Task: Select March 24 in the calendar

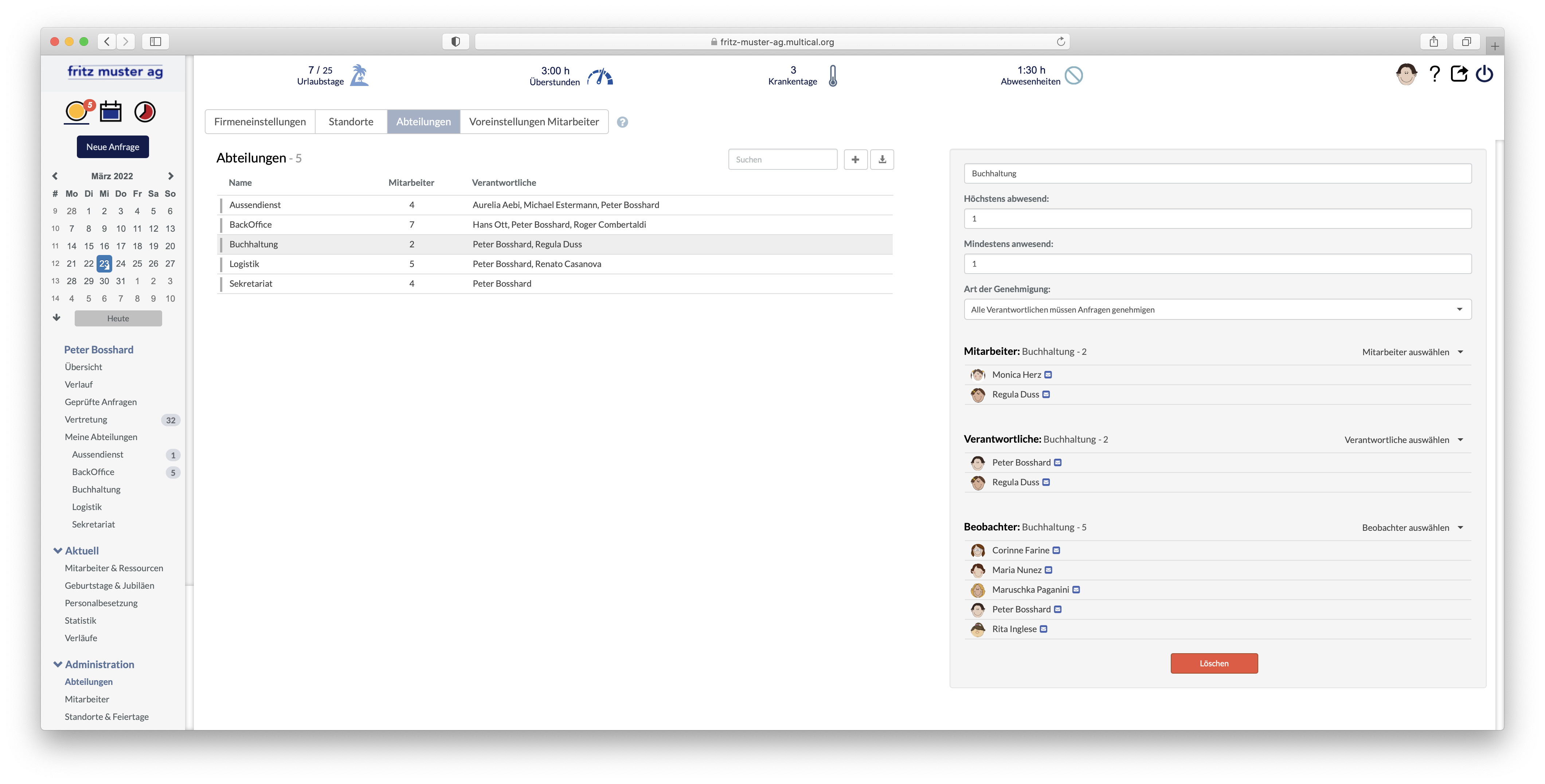Action: point(121,263)
